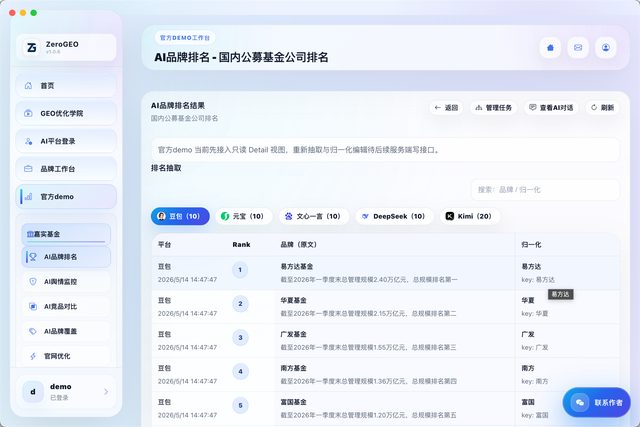Click the demo user avatar
The image size is (640, 427).
pyautogui.click(x=33, y=391)
